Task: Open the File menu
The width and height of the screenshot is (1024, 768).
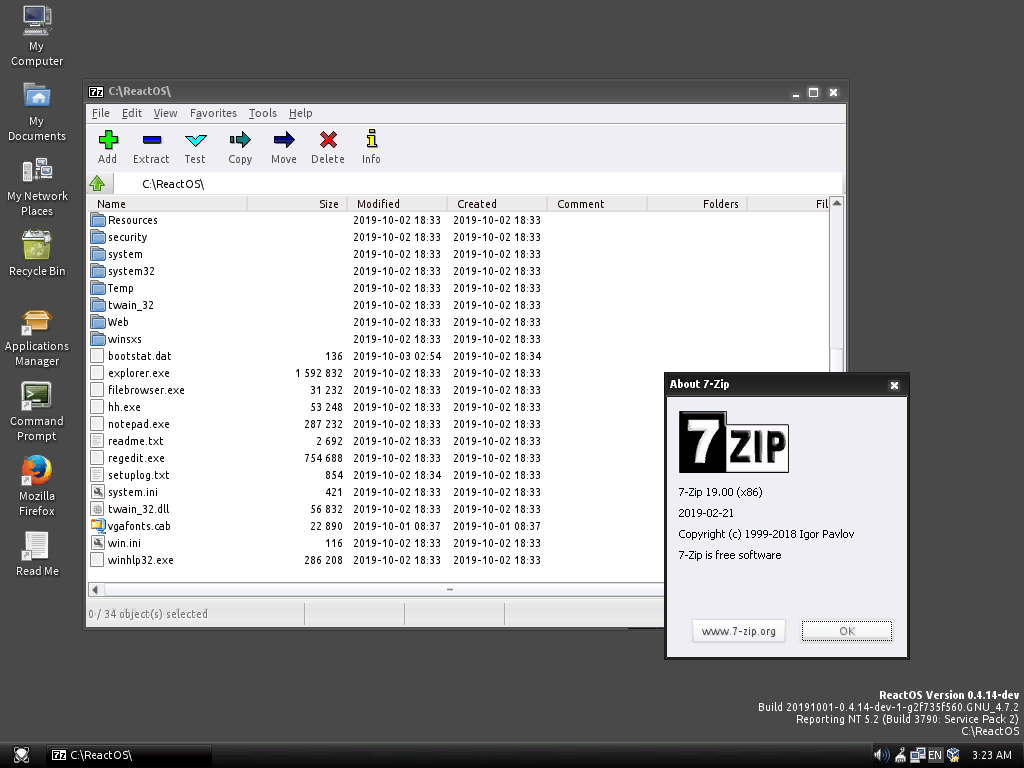Action: tap(101, 113)
